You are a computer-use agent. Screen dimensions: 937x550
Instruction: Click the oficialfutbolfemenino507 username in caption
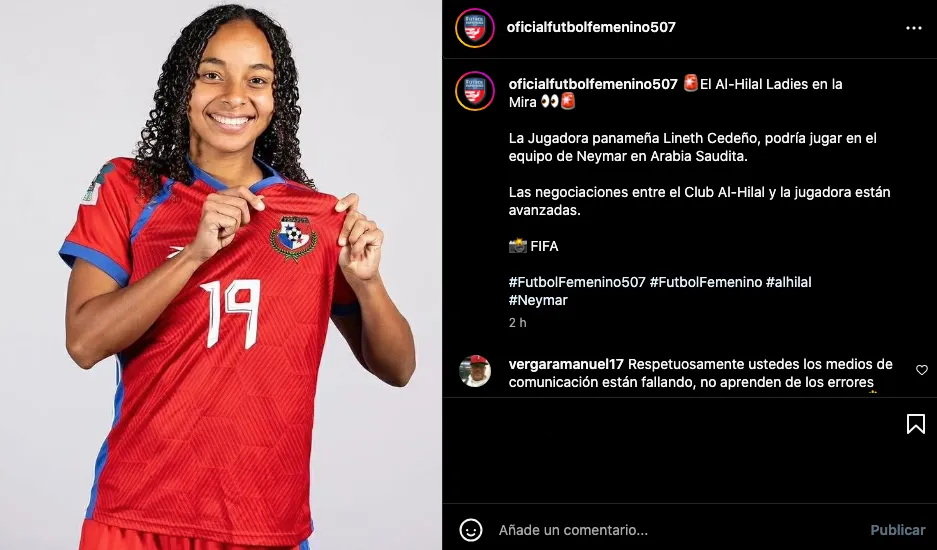pyautogui.click(x=593, y=84)
